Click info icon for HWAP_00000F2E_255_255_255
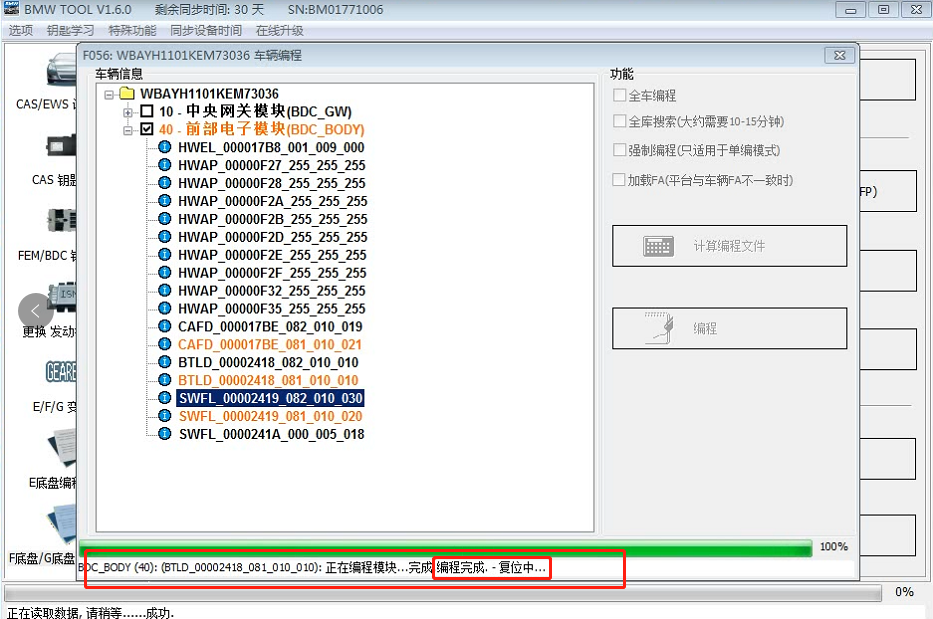Image resolution: width=933 pixels, height=619 pixels. [x=165, y=254]
